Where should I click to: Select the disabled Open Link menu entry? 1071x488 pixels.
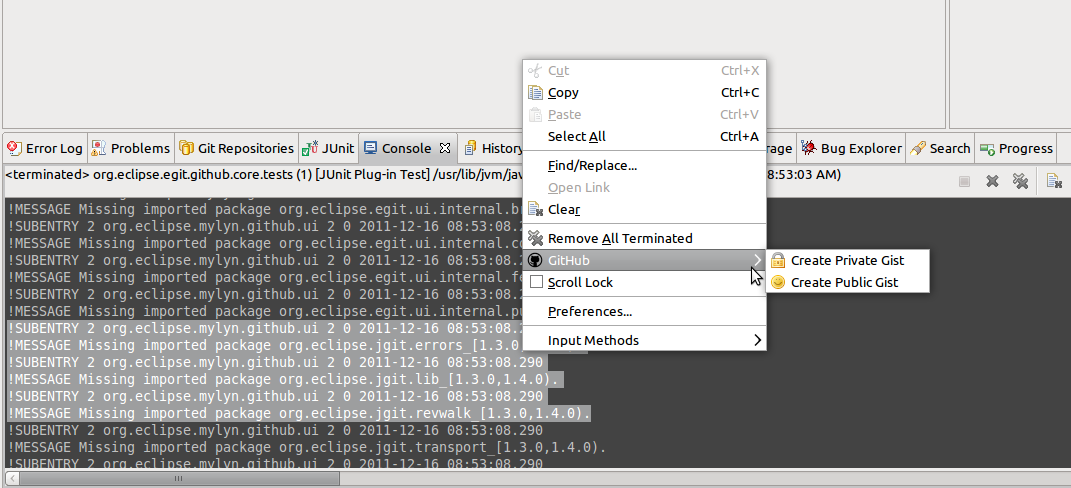644,187
